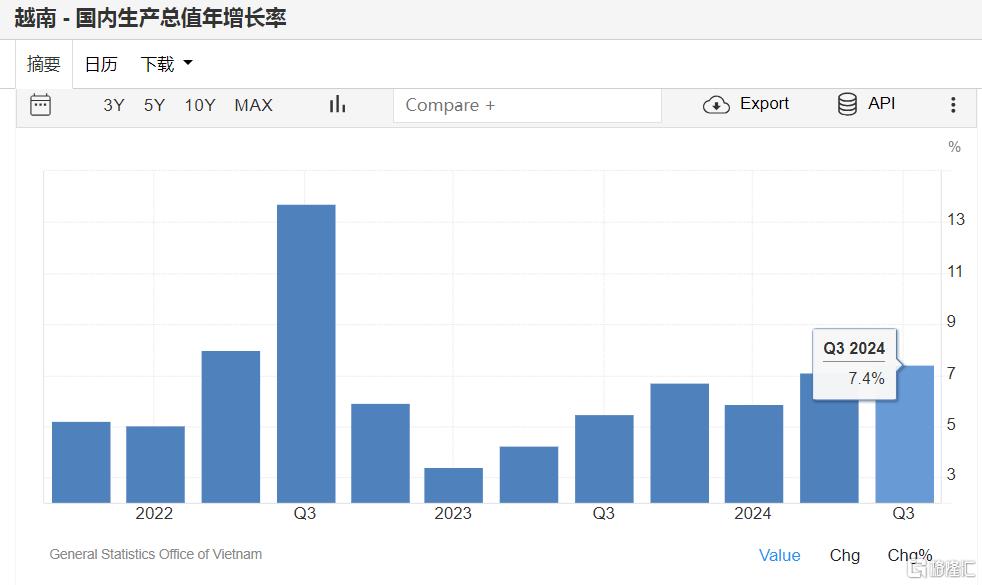This screenshot has height=585, width=982.
Task: Open the three-dot more options menu
Action: click(x=953, y=105)
